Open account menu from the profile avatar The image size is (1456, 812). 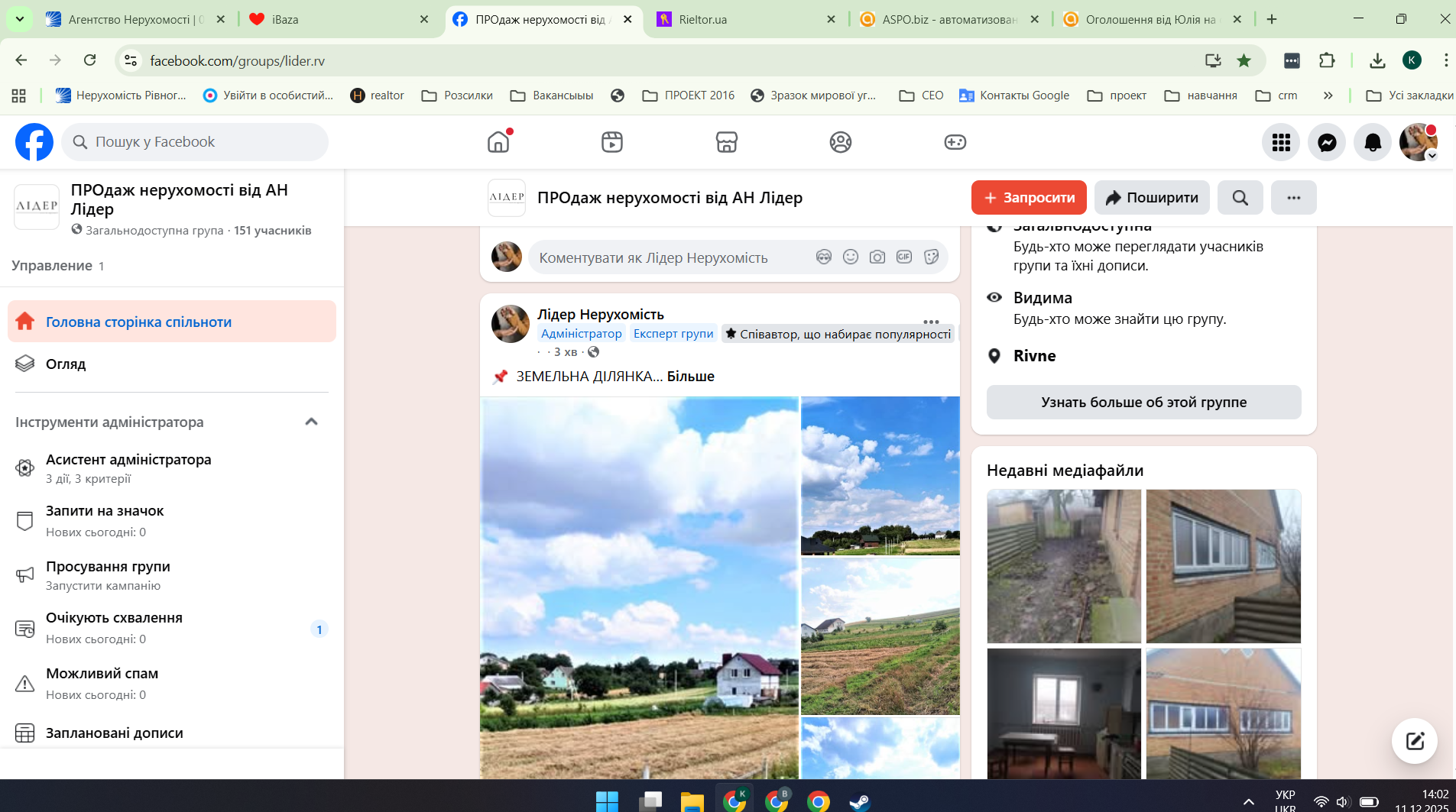[1418, 142]
